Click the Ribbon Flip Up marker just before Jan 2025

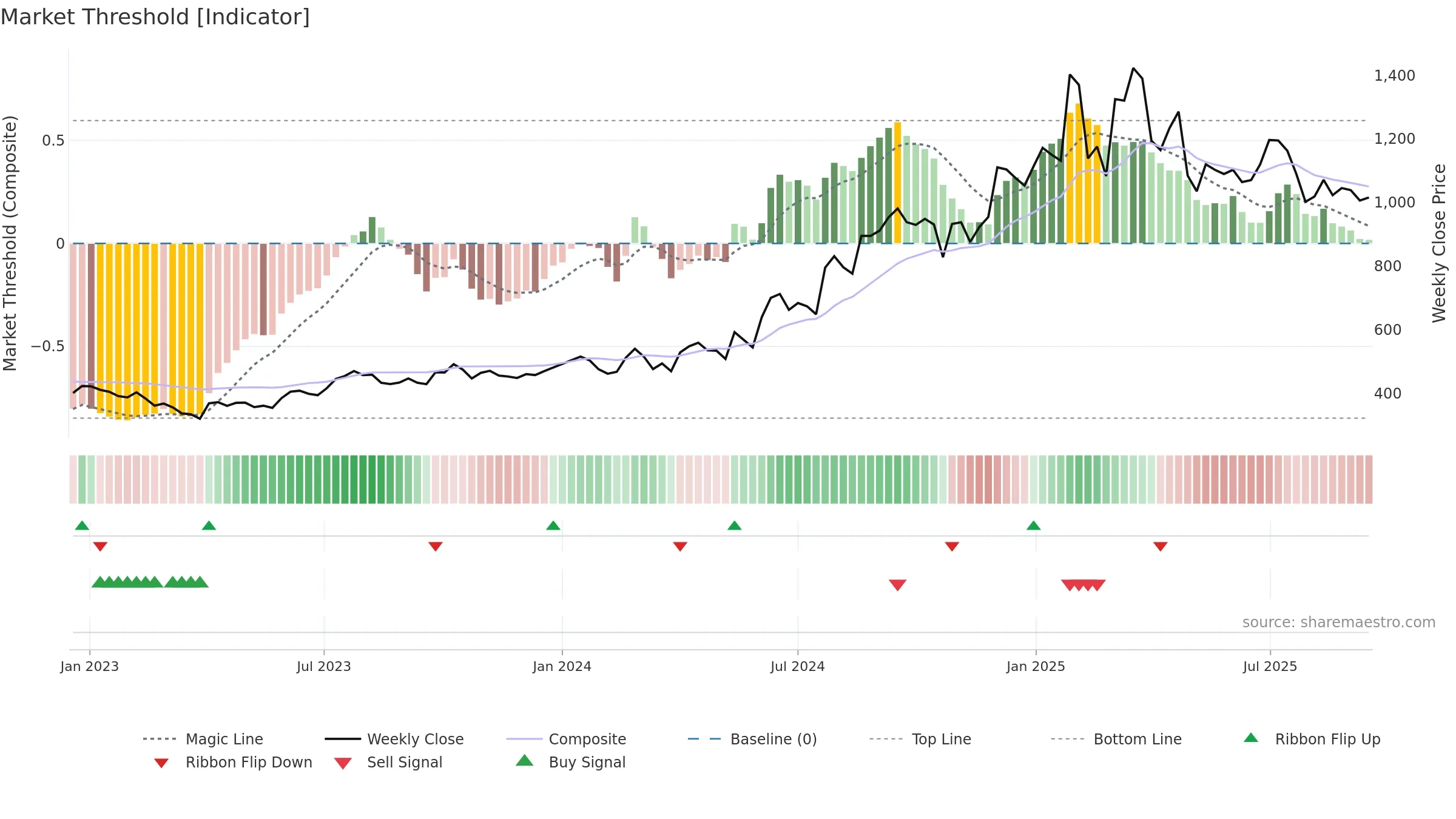point(1034,525)
